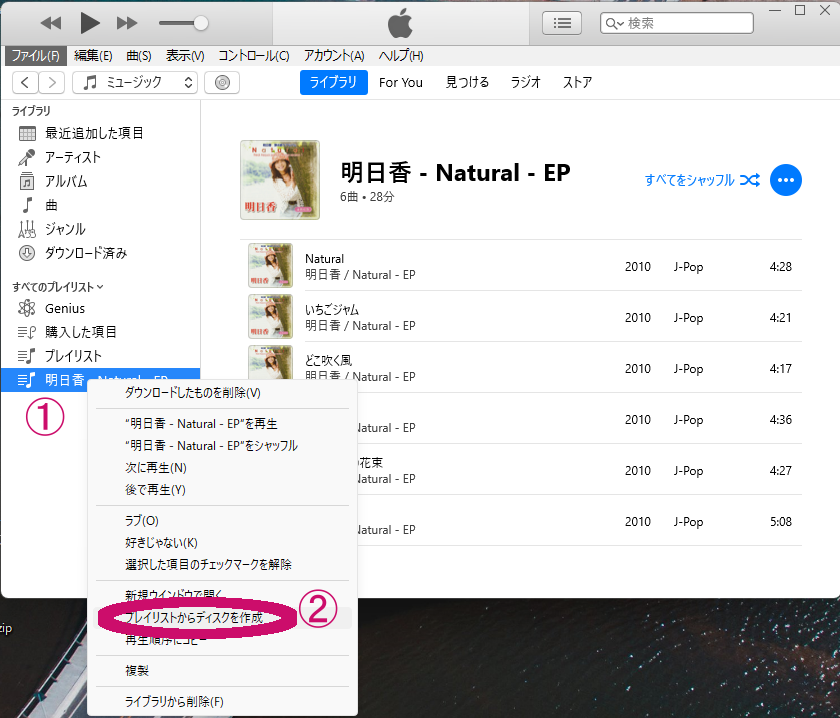Select the 明日香 - Natural - EP playlist
The height and width of the screenshot is (718, 840).
click(101, 380)
